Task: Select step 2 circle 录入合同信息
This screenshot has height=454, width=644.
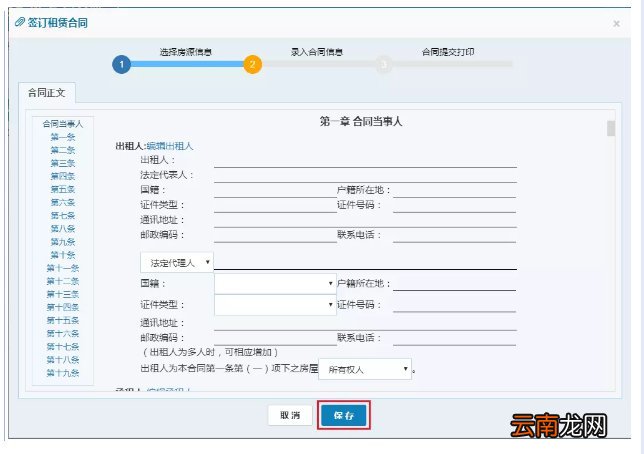Action: pos(252,65)
